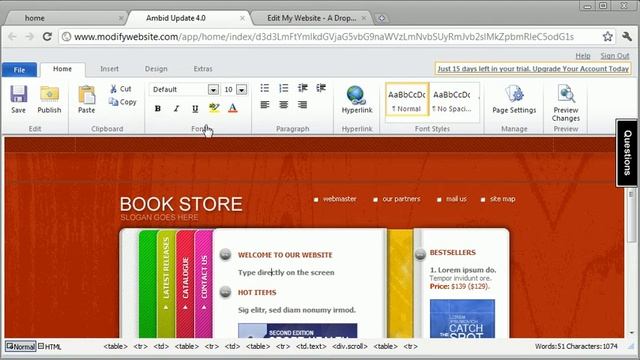Reload the page in the browser
Viewport: 640px width, 360px height.
pyautogui.click(x=47, y=37)
